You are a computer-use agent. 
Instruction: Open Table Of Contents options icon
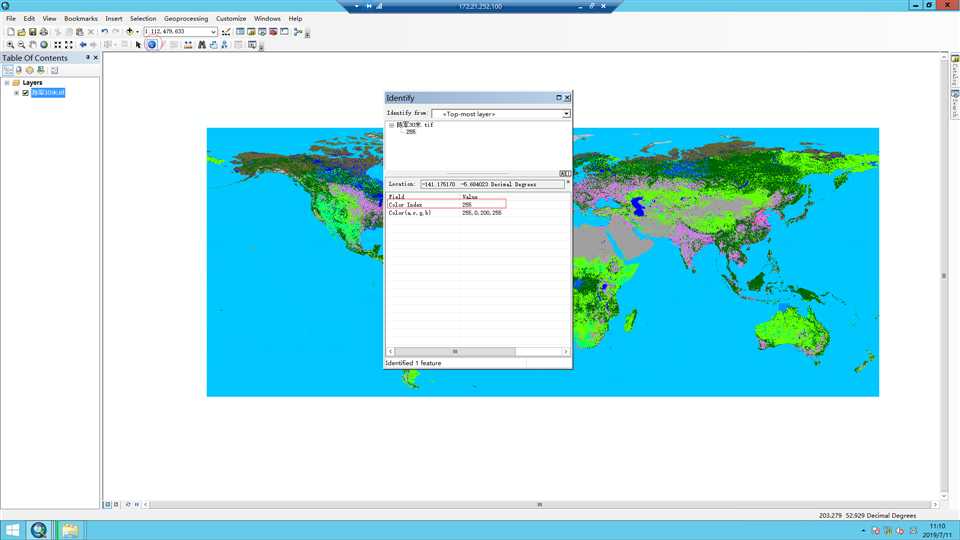54,70
